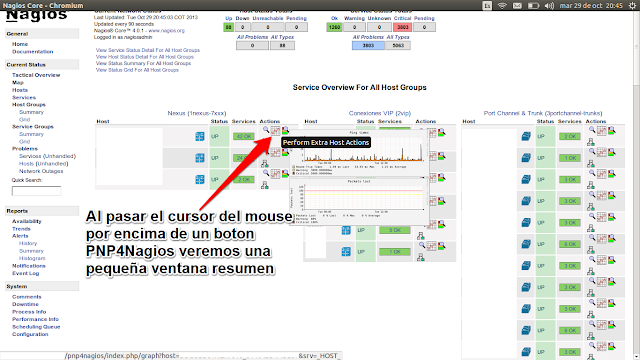The height and width of the screenshot is (360, 640).
Task: Open the system volume indicator
Action: pyautogui.click(x=549, y=5)
